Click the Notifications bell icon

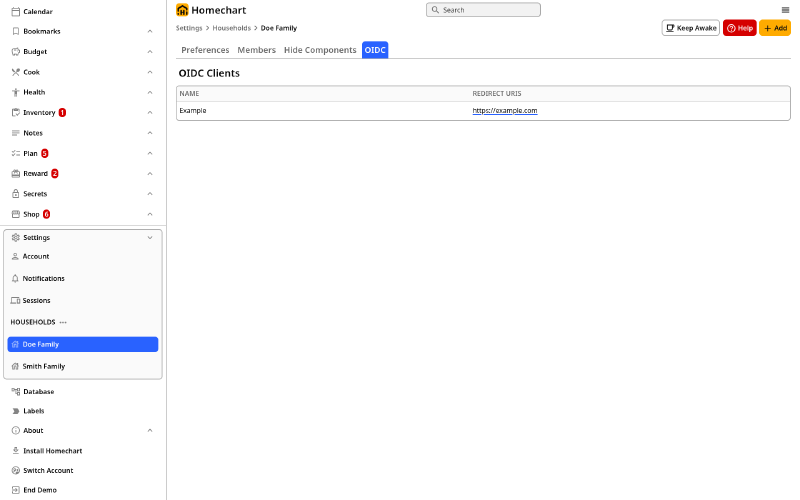[15, 279]
